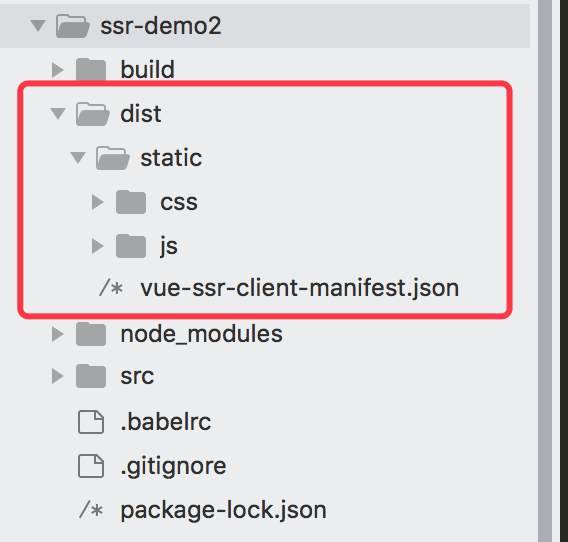Image resolution: width=568 pixels, height=542 pixels.
Task: Expand the js folder arrow
Action: point(98,246)
